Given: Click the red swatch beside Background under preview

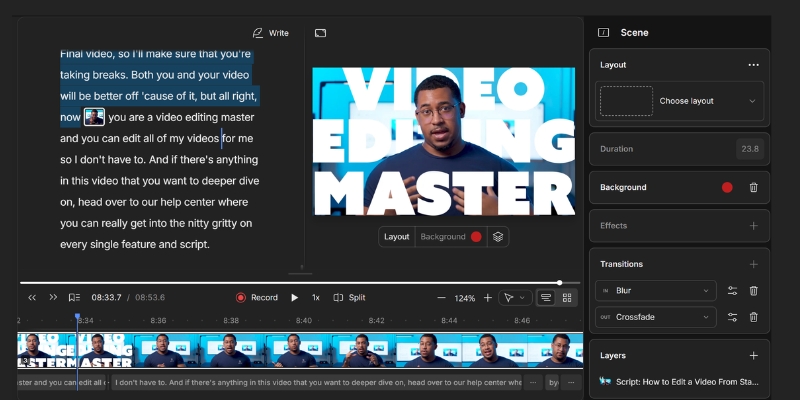Looking at the screenshot, I should [x=476, y=237].
